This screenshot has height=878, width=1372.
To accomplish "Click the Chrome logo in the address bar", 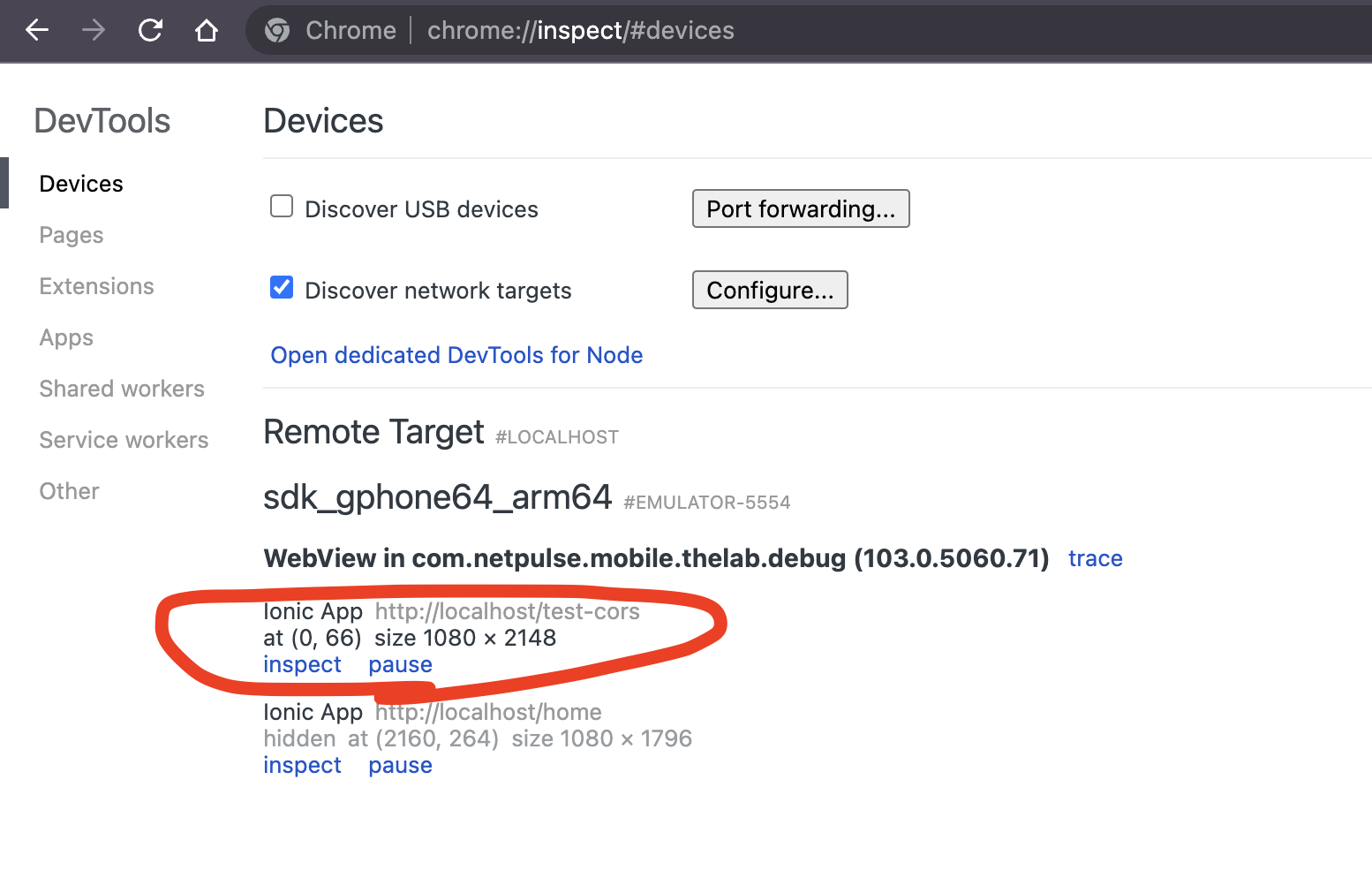I will (x=275, y=30).
